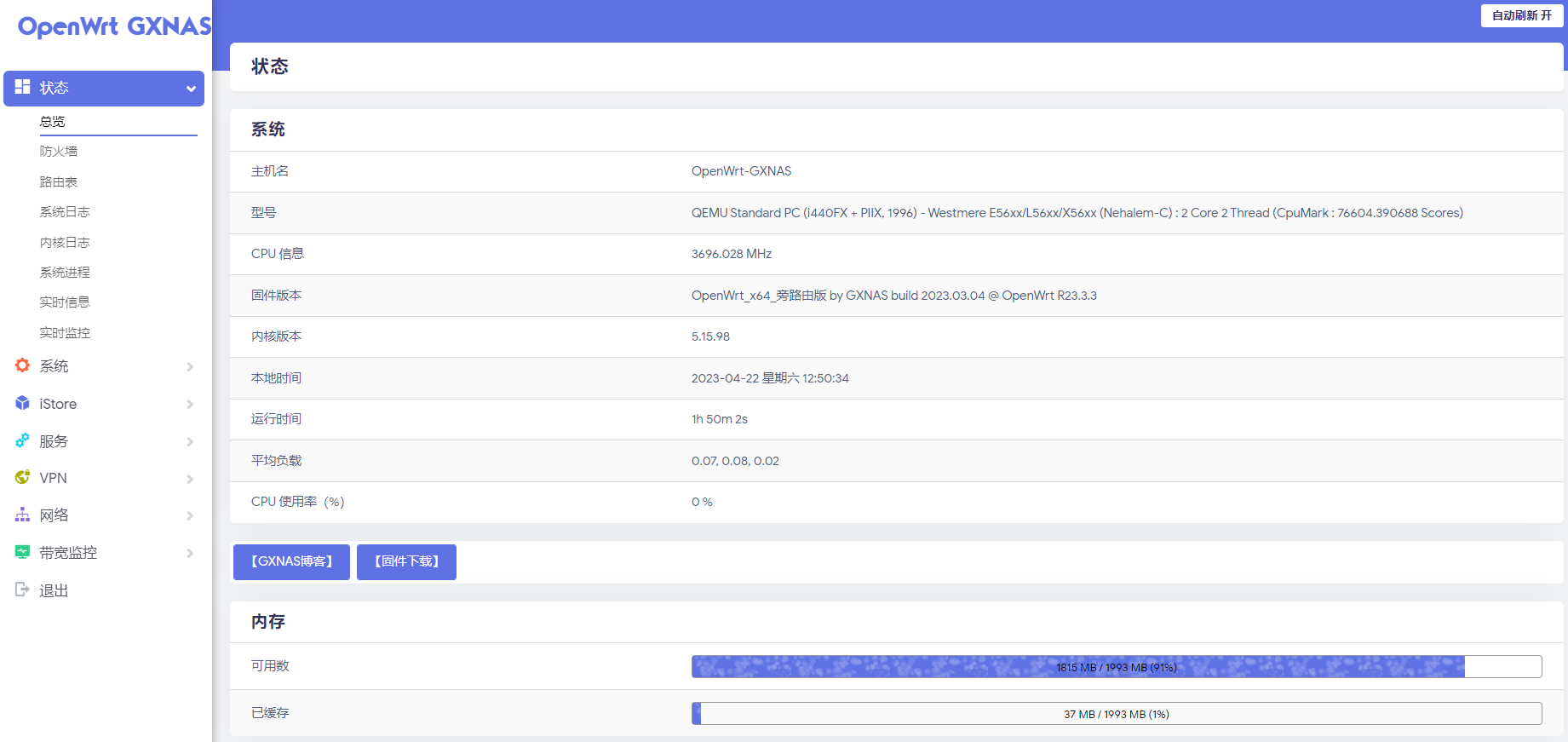
Task: Expand the 网络 menu arrow
Action: pos(190,515)
